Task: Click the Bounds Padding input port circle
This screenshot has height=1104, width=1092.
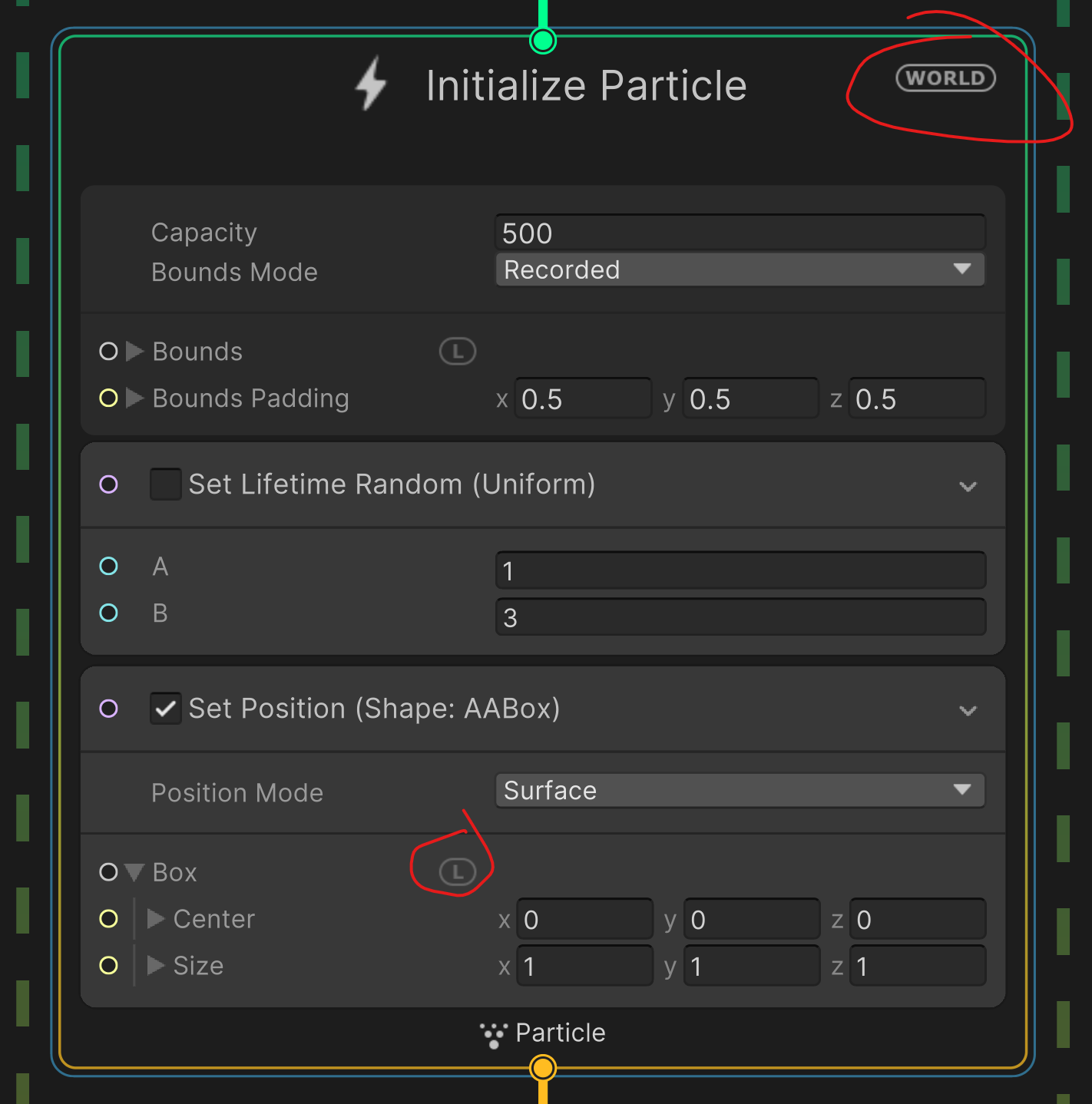Action: [108, 398]
